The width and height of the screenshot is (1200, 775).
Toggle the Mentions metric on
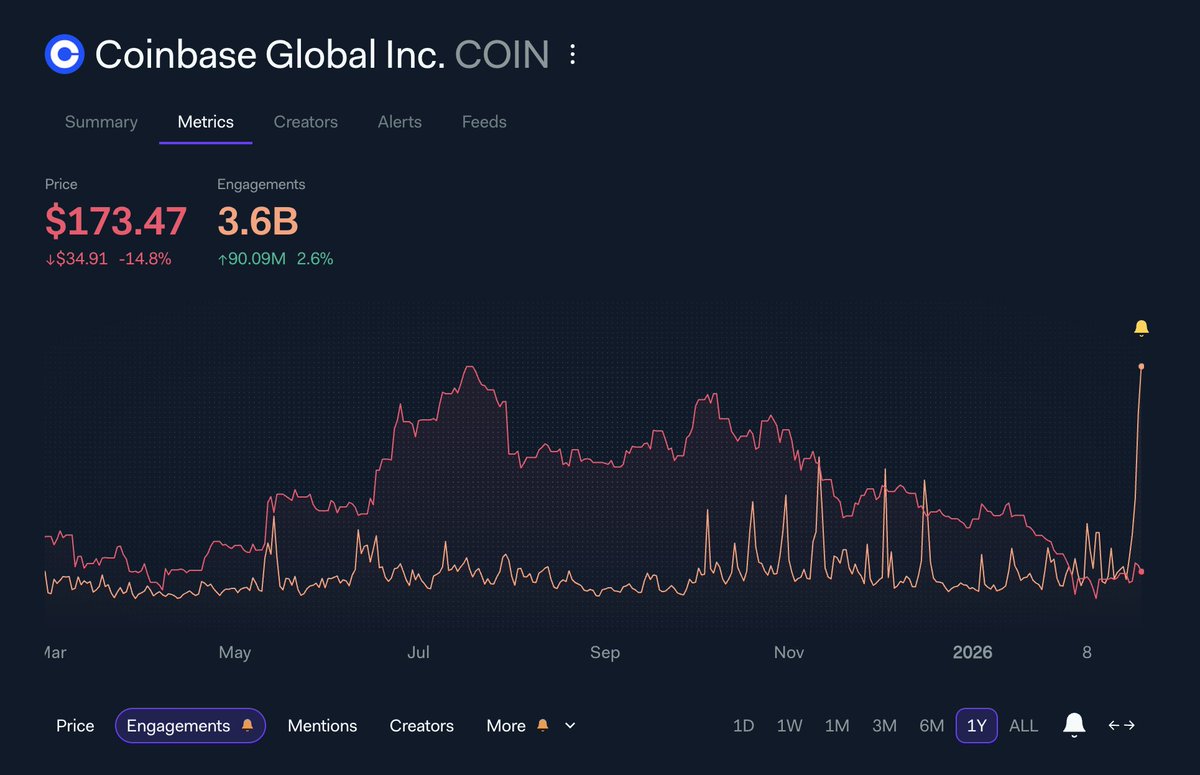pyautogui.click(x=322, y=725)
